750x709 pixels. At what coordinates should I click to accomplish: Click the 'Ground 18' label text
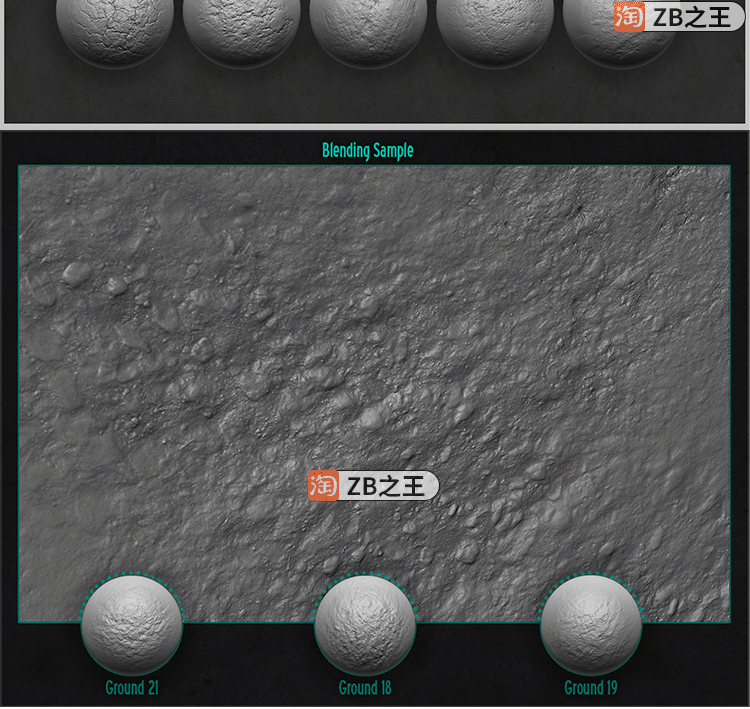[365, 687]
